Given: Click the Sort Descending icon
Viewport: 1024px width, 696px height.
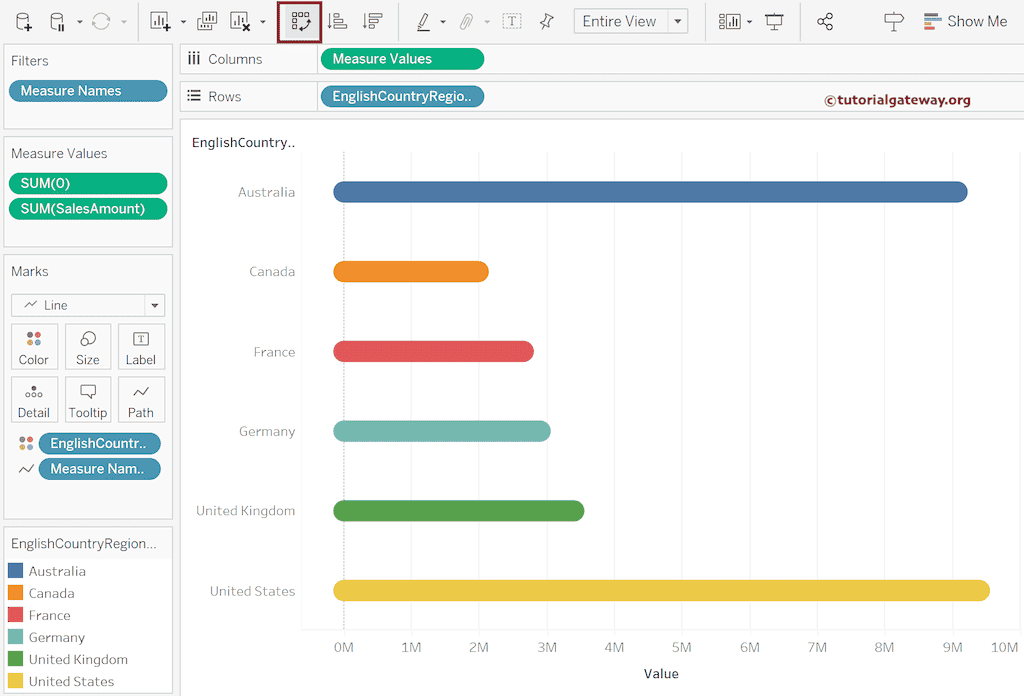Looking at the screenshot, I should (371, 20).
